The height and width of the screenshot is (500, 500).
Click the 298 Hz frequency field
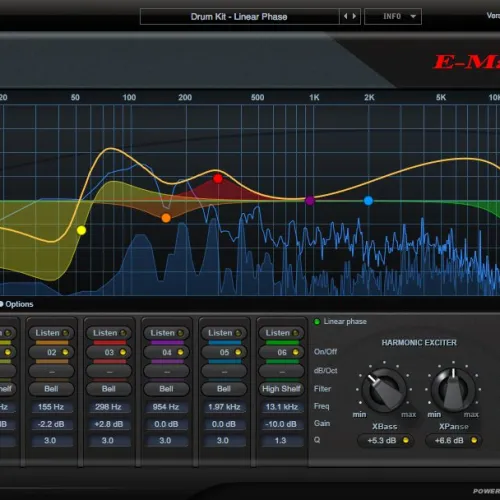point(109,407)
